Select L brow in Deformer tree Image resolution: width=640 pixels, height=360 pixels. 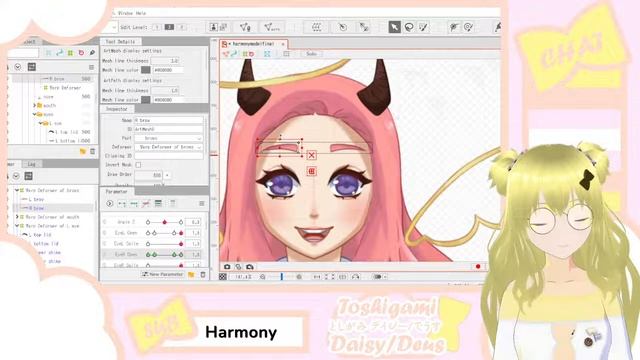pyautogui.click(x=36, y=199)
